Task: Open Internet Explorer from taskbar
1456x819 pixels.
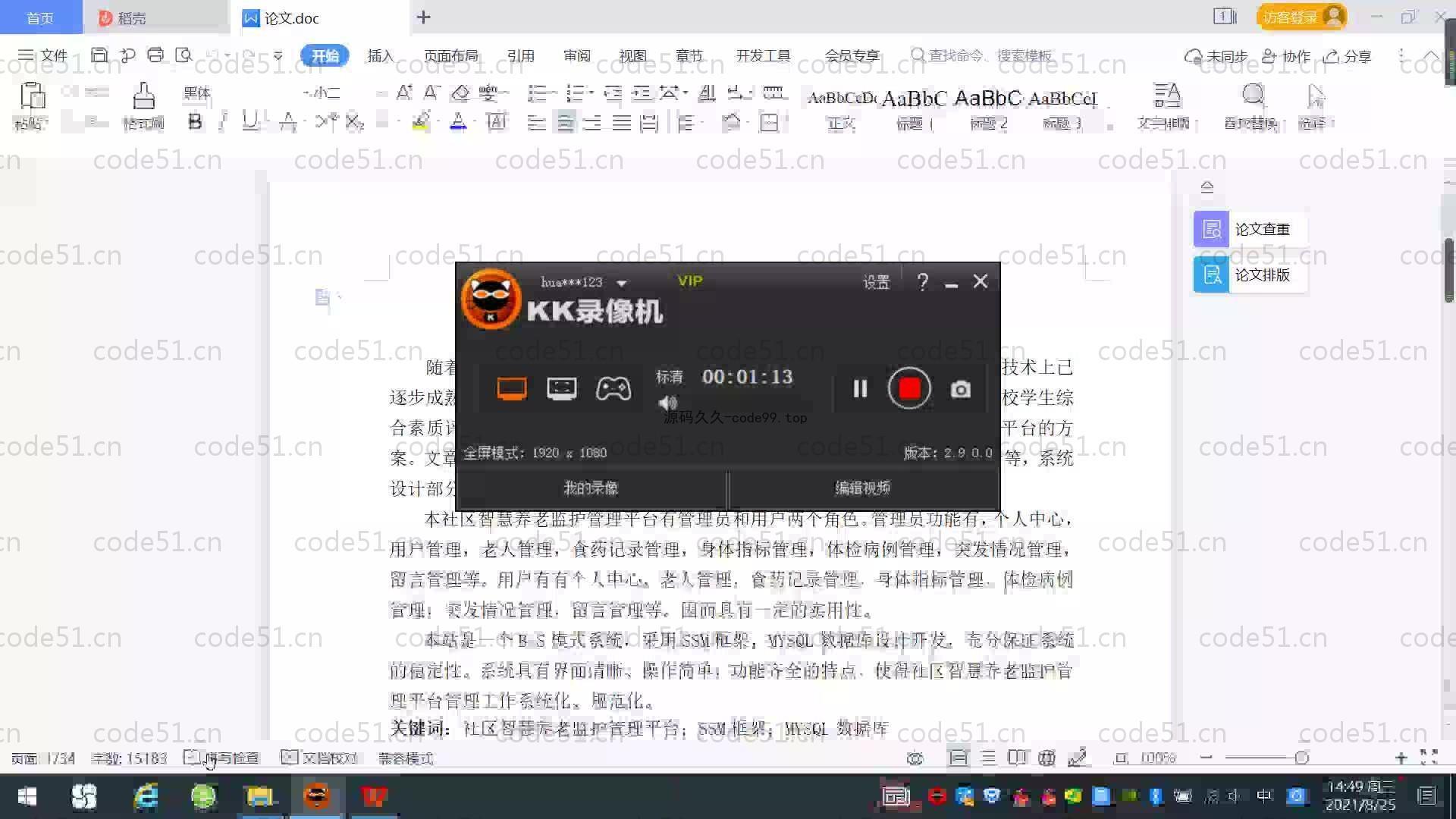Action: coord(146,796)
